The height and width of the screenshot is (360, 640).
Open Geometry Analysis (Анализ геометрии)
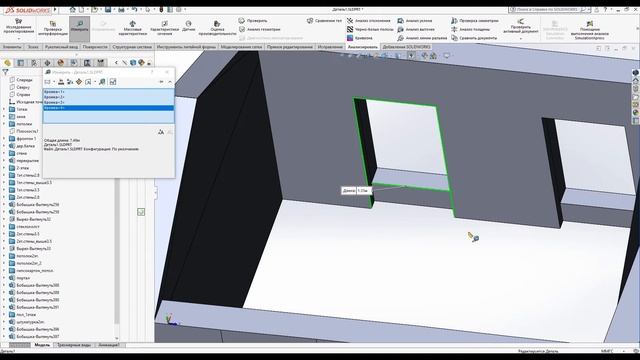coord(260,29)
